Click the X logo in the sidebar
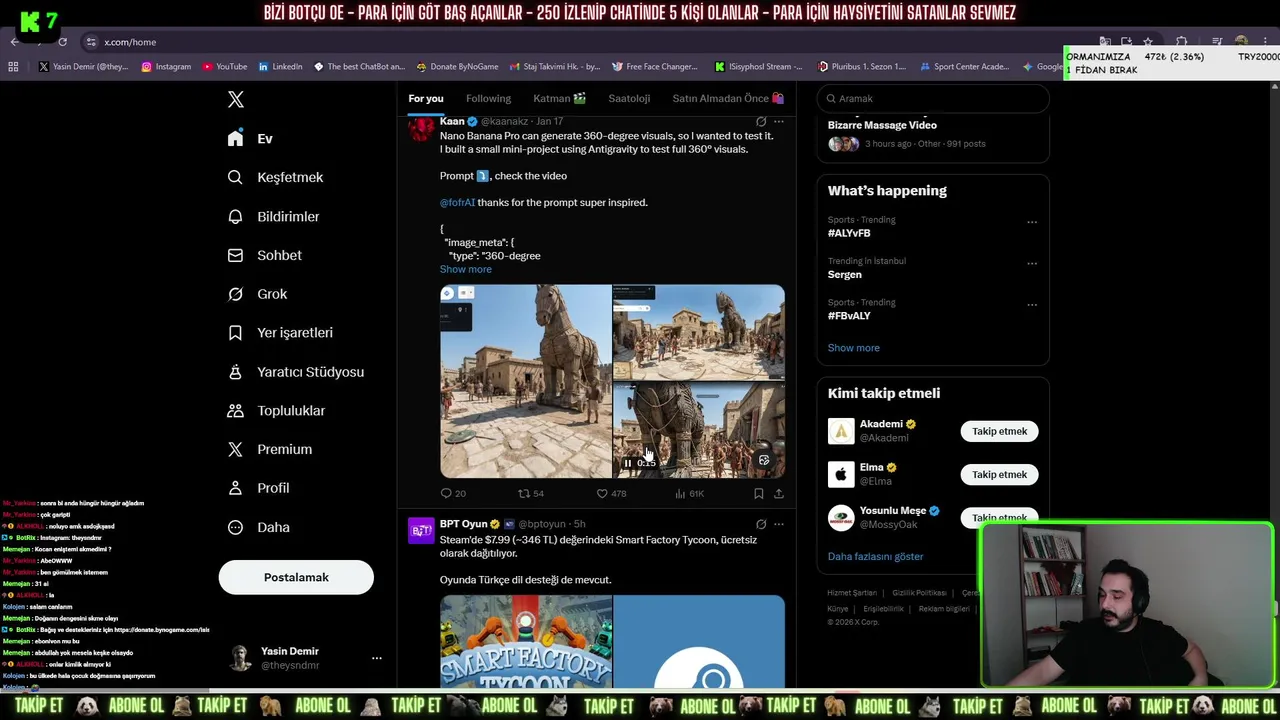The width and height of the screenshot is (1280, 720). [236, 99]
